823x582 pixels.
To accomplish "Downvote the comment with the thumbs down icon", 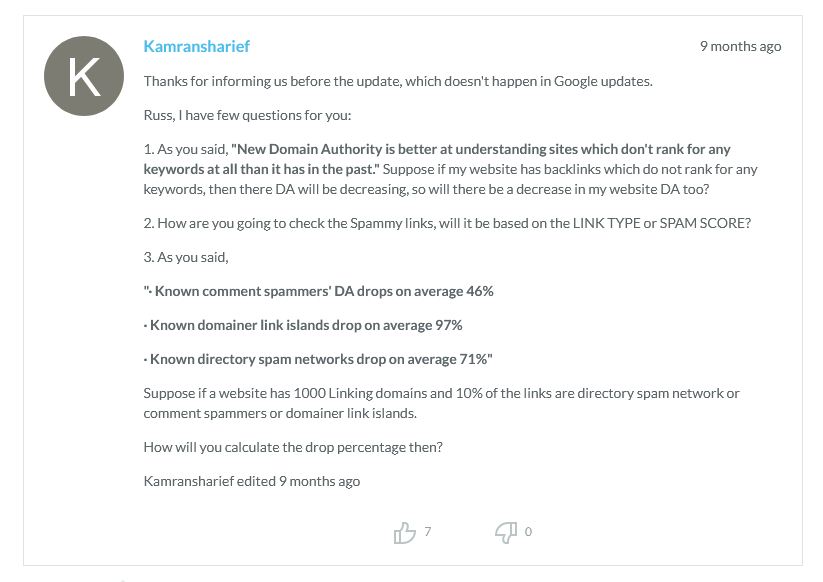I will [x=506, y=532].
